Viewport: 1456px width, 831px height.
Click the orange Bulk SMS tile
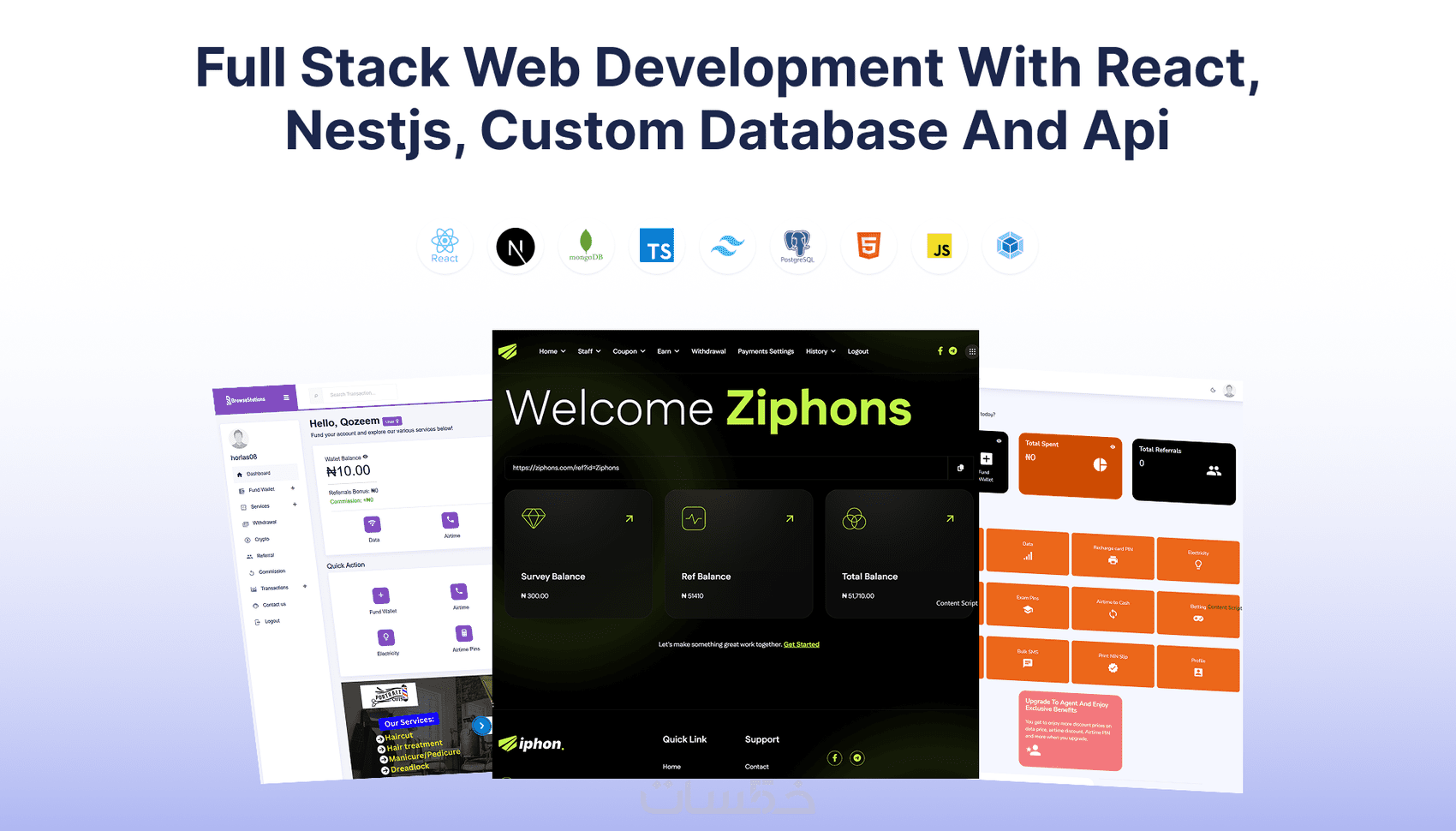(x=1028, y=659)
